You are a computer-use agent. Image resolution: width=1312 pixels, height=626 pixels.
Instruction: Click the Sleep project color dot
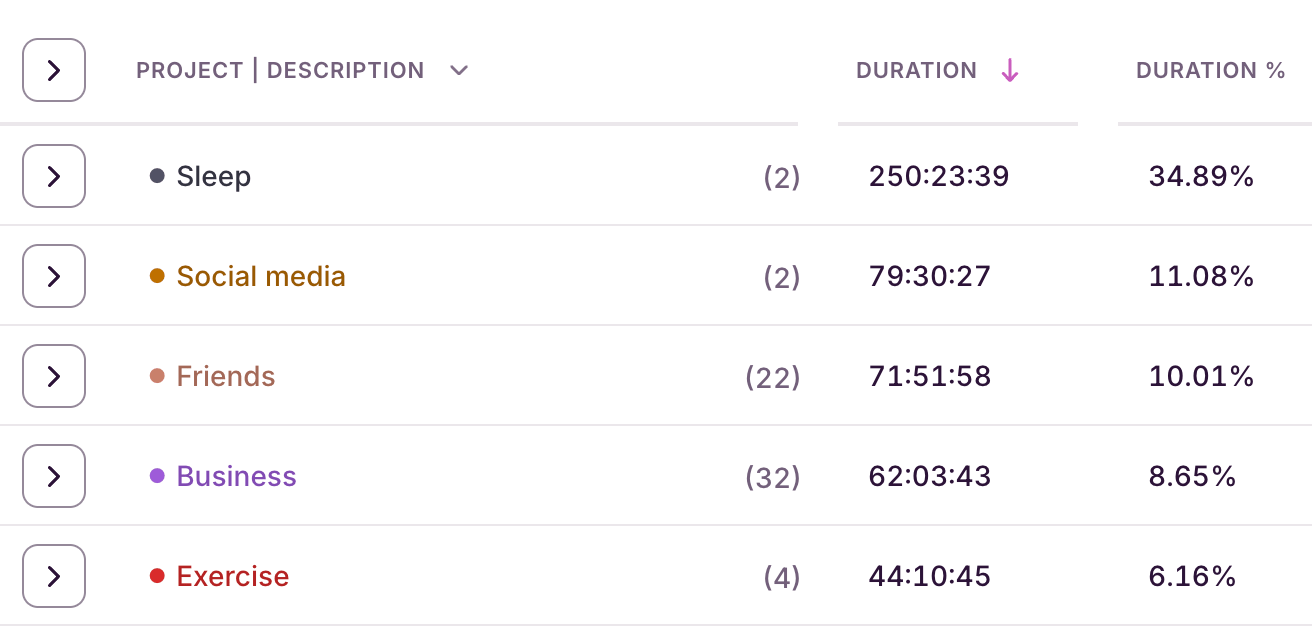pyautogui.click(x=157, y=176)
